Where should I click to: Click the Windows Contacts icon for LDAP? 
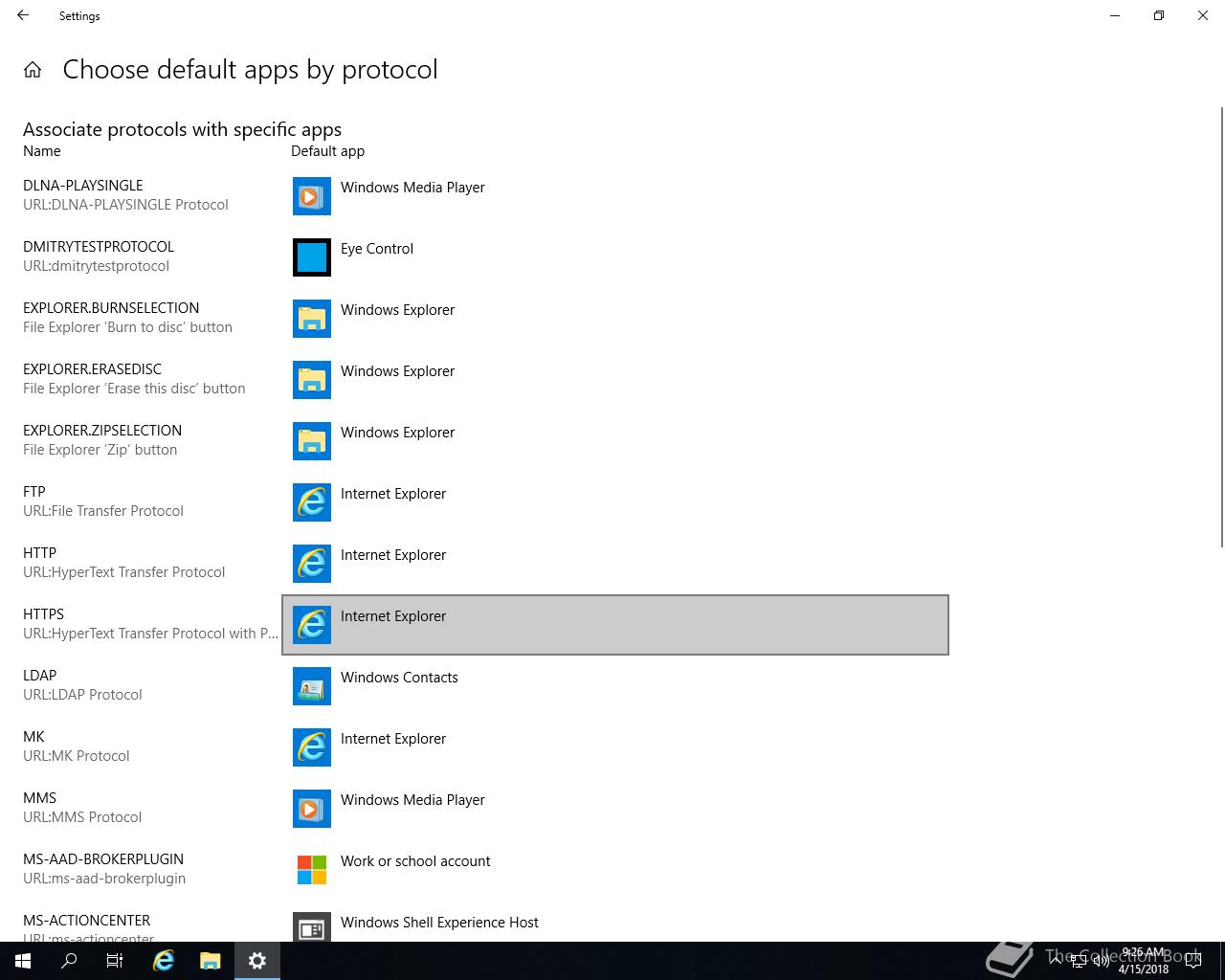[312, 686]
